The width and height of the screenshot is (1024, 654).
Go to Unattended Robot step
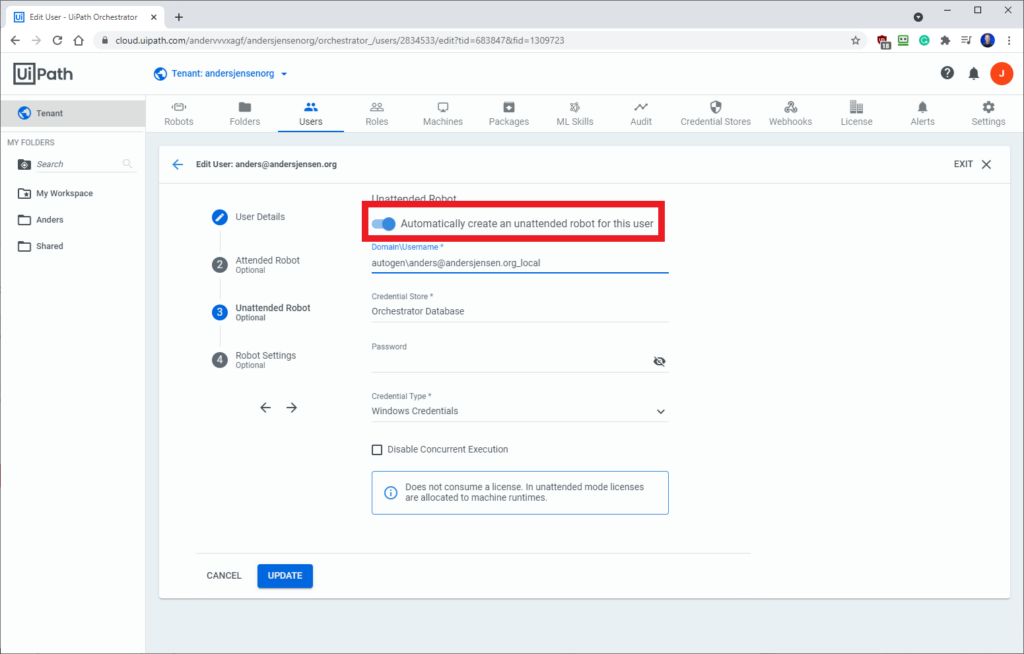[261, 312]
